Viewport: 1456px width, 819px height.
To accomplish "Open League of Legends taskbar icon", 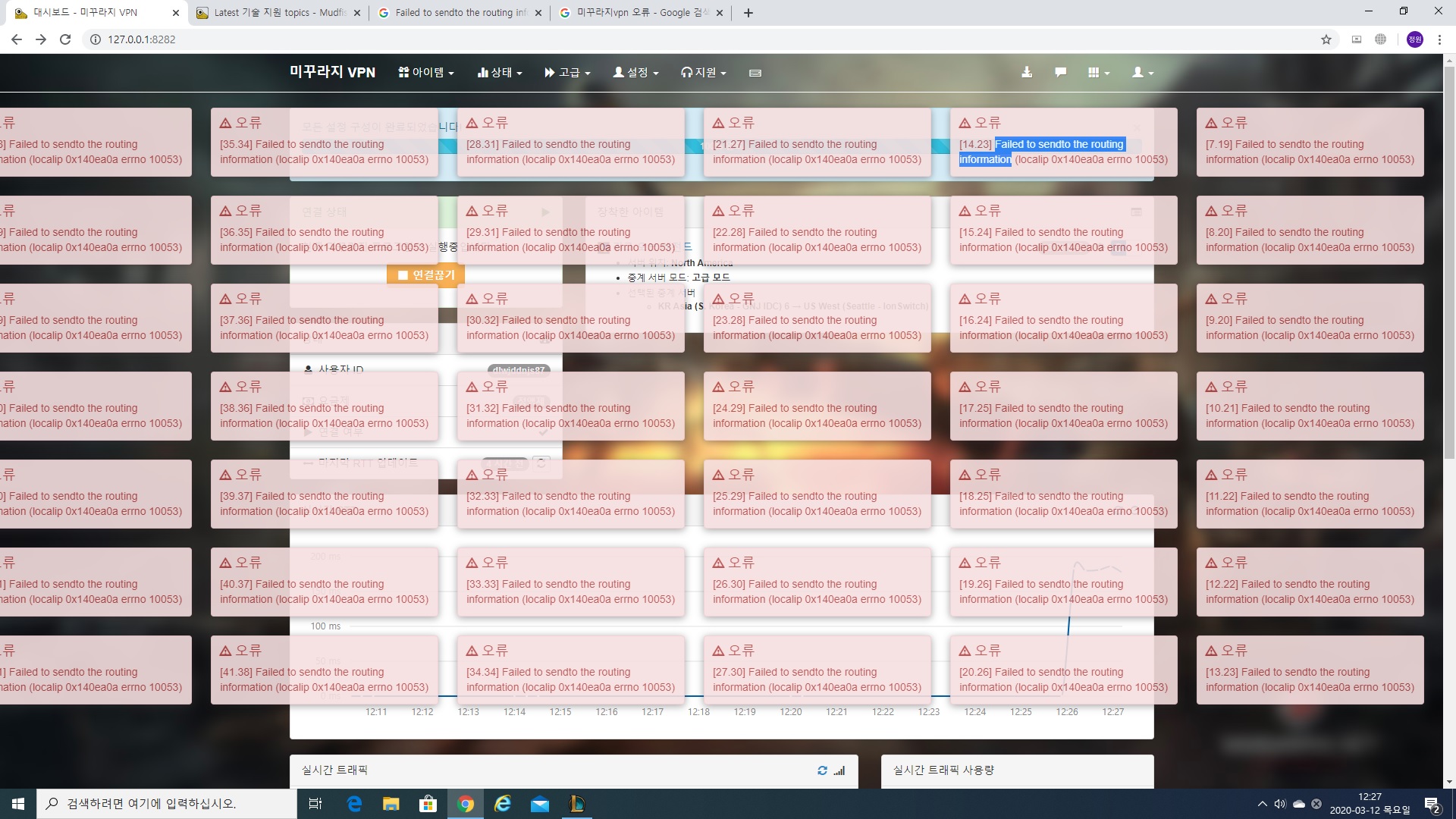I will [x=576, y=804].
